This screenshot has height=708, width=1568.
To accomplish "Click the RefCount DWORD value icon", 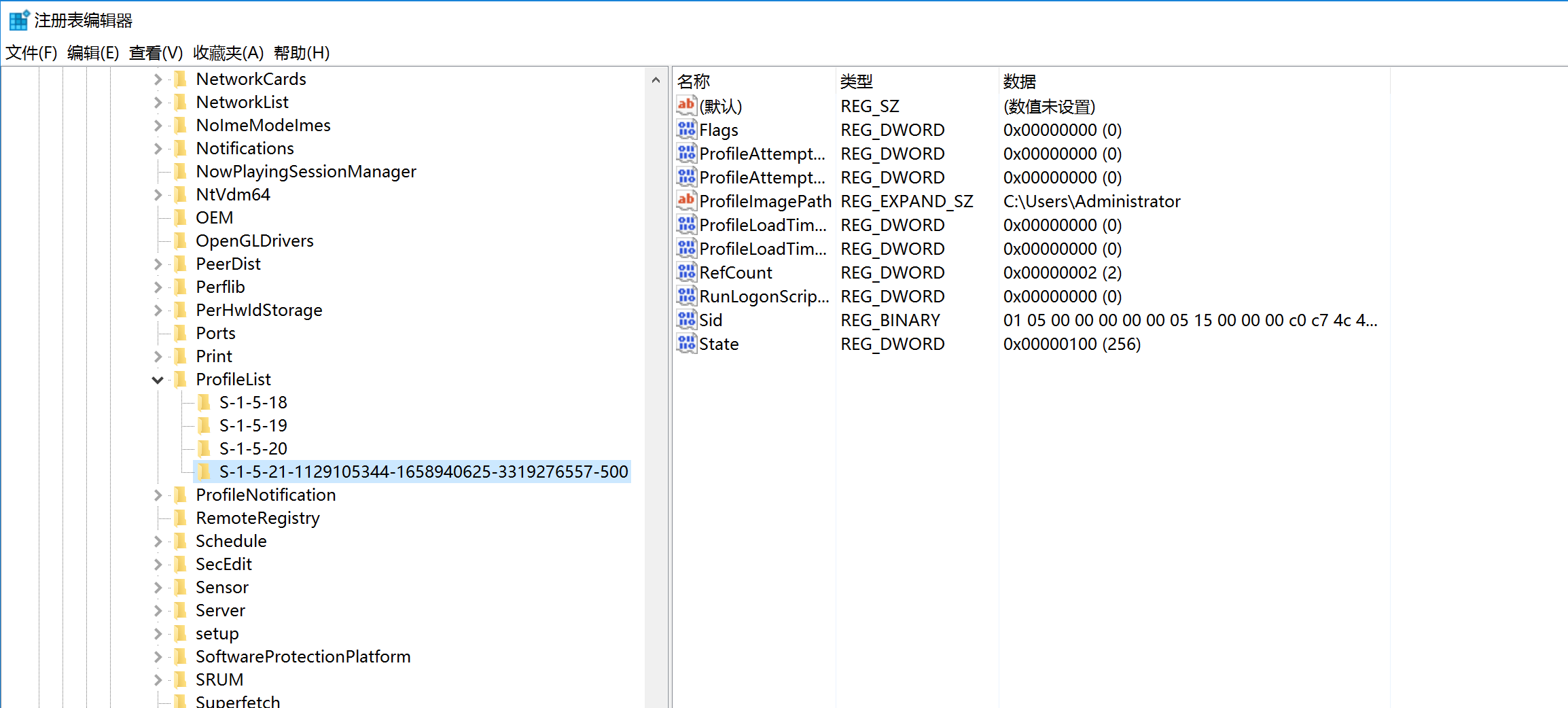I will (x=686, y=272).
